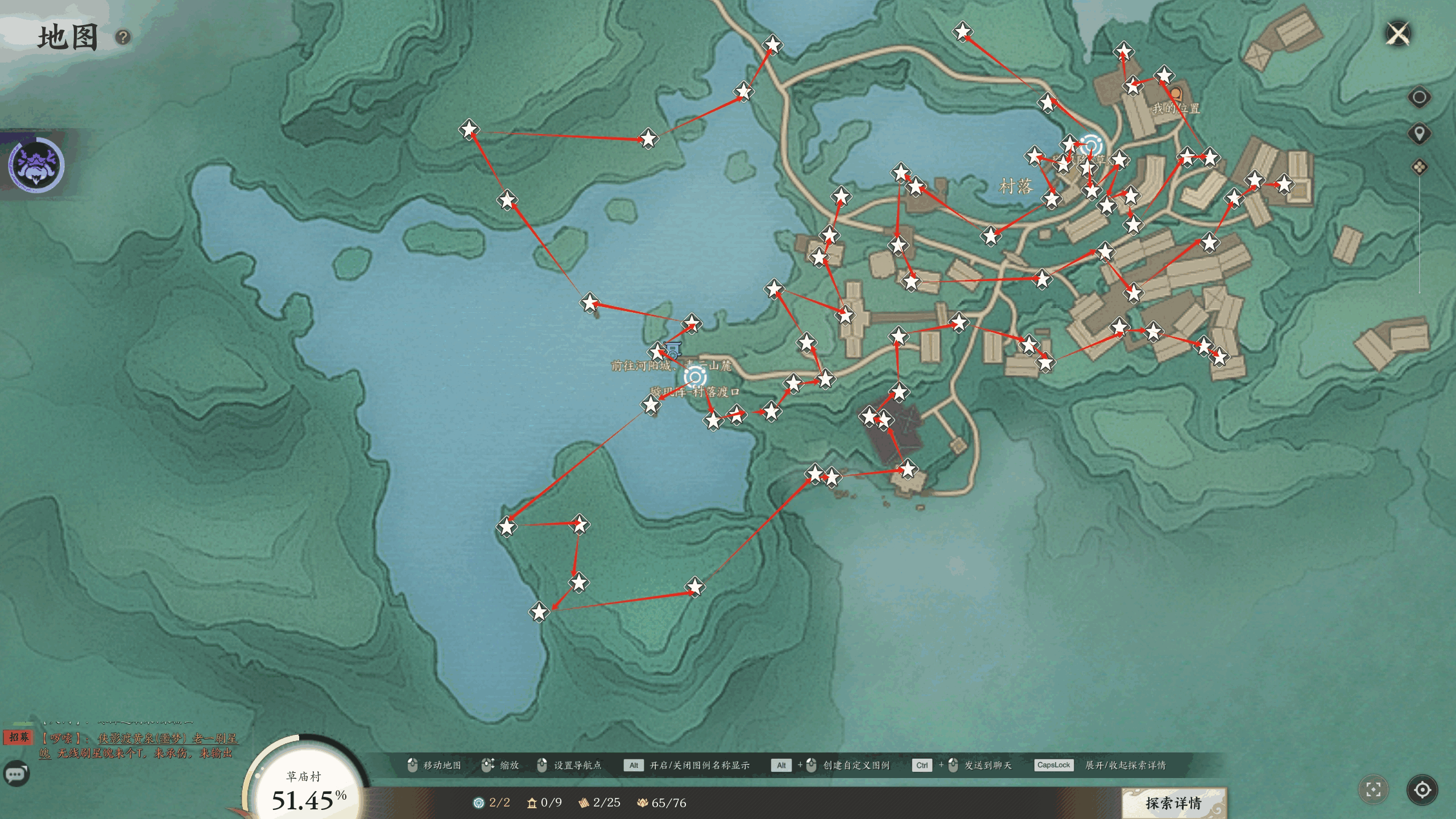This screenshot has width=1456, height=819.
Task: Click the easternmost star marker on map
Action: [1284, 184]
